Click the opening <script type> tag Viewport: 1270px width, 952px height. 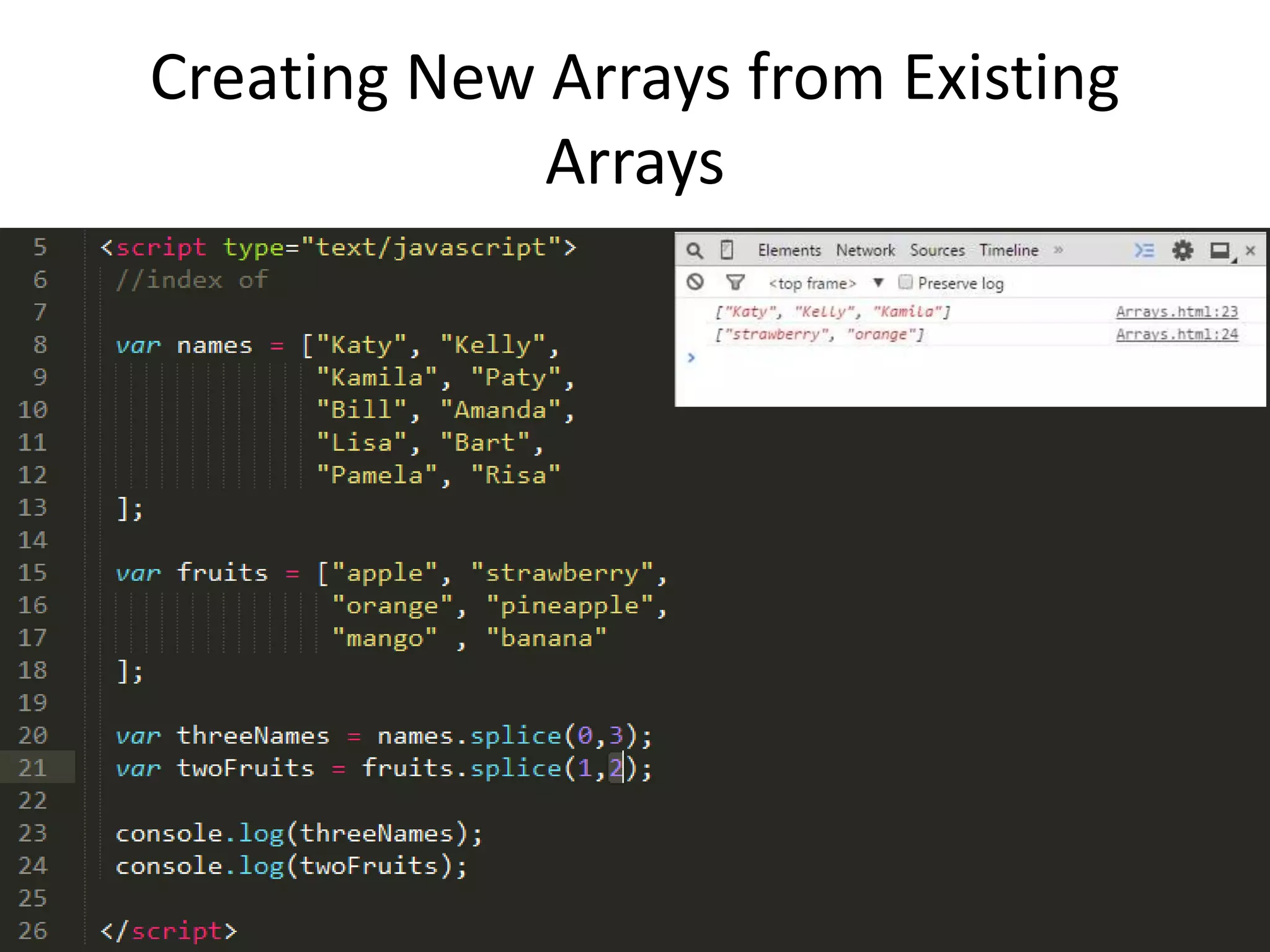click(x=339, y=248)
